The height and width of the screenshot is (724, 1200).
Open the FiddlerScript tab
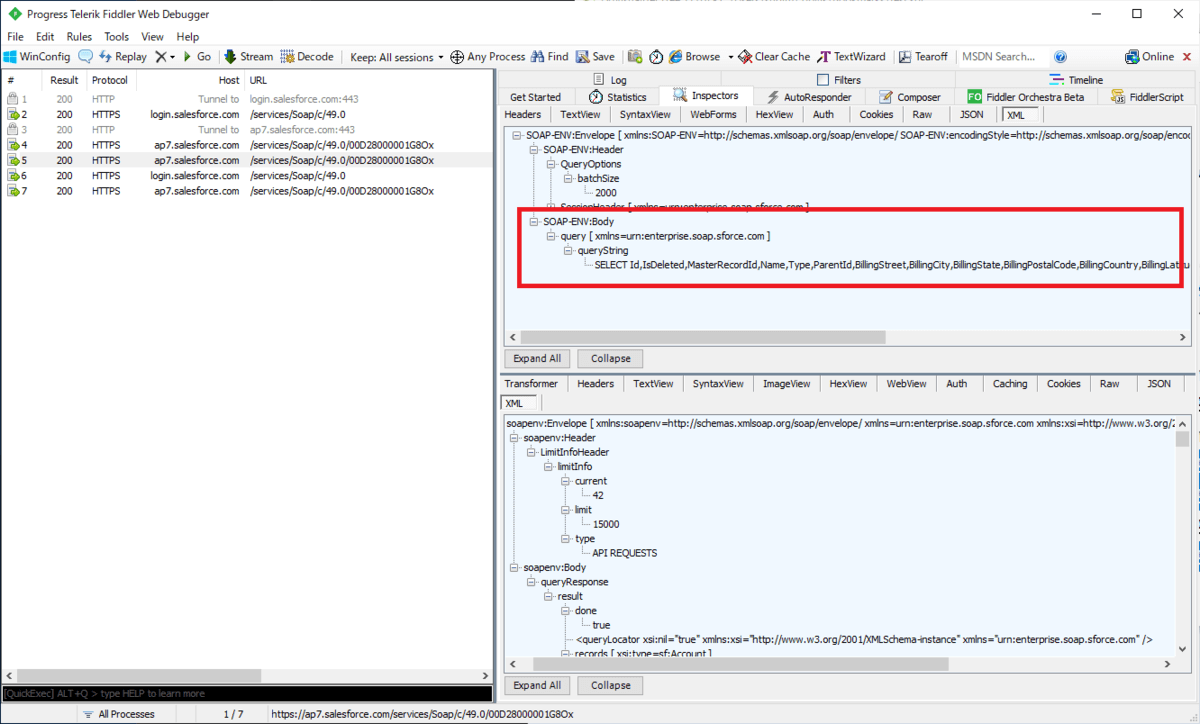click(x=1146, y=97)
